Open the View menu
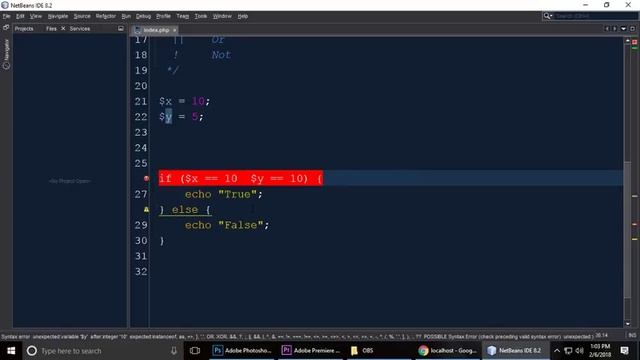Image resolution: width=640 pixels, height=360 pixels. point(36,16)
